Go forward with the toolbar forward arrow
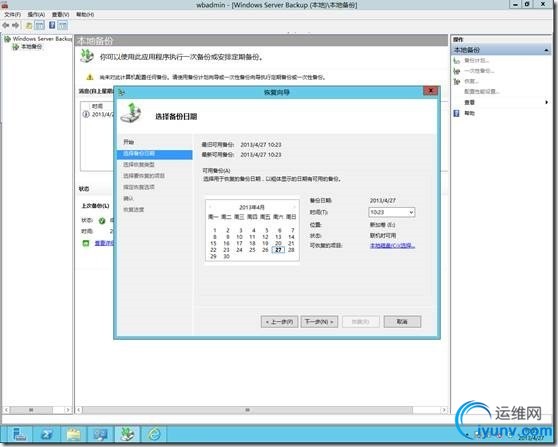The height and width of the screenshot is (447, 558). point(15,25)
